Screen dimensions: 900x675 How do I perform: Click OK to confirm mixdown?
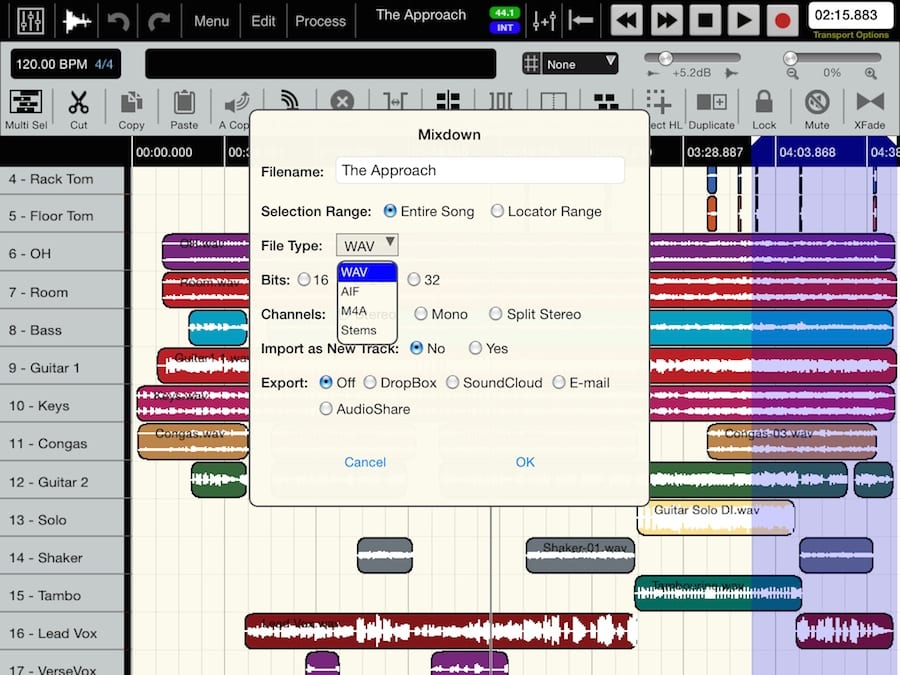point(525,462)
